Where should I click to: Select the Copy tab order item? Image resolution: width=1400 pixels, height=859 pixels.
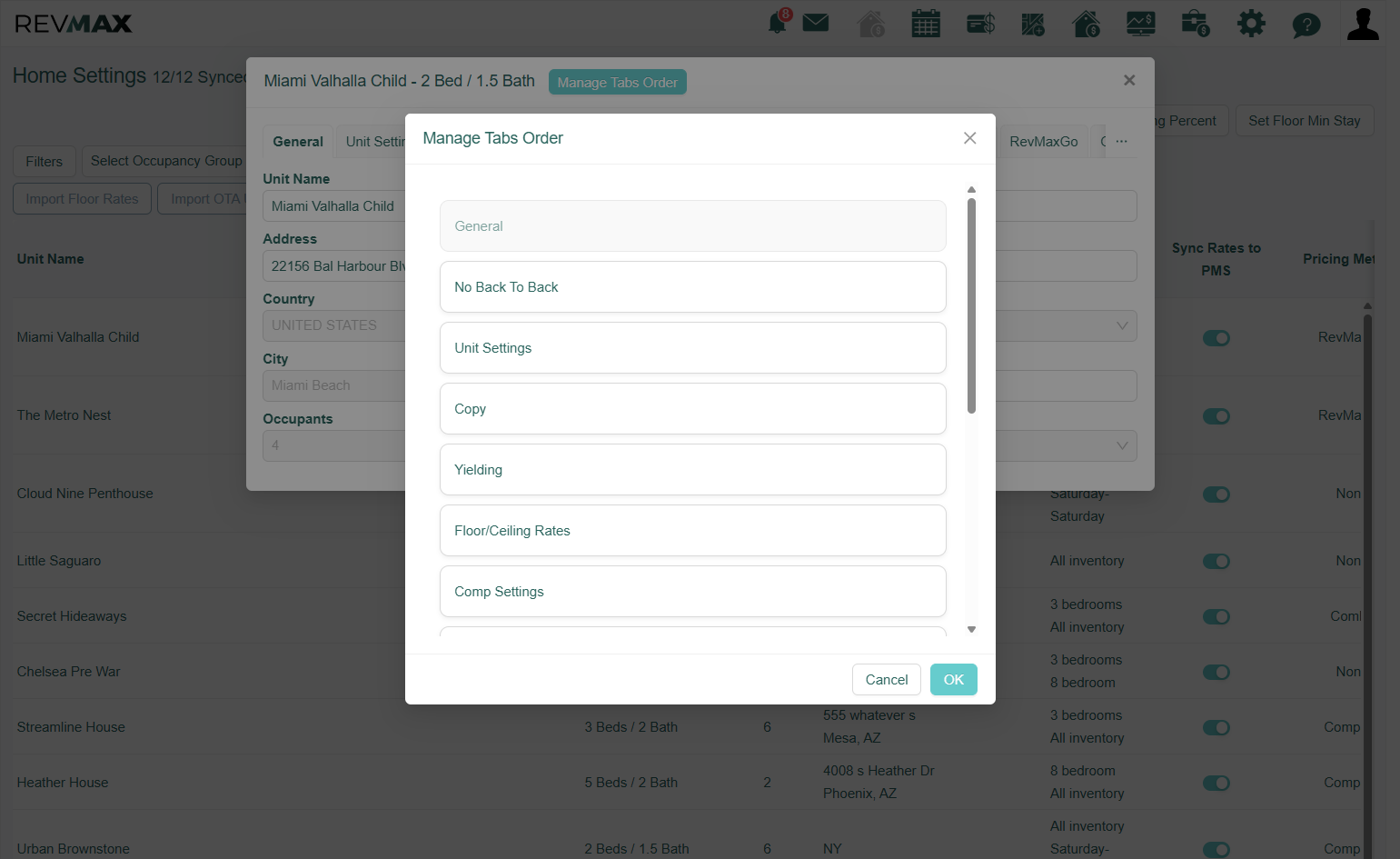coord(693,409)
